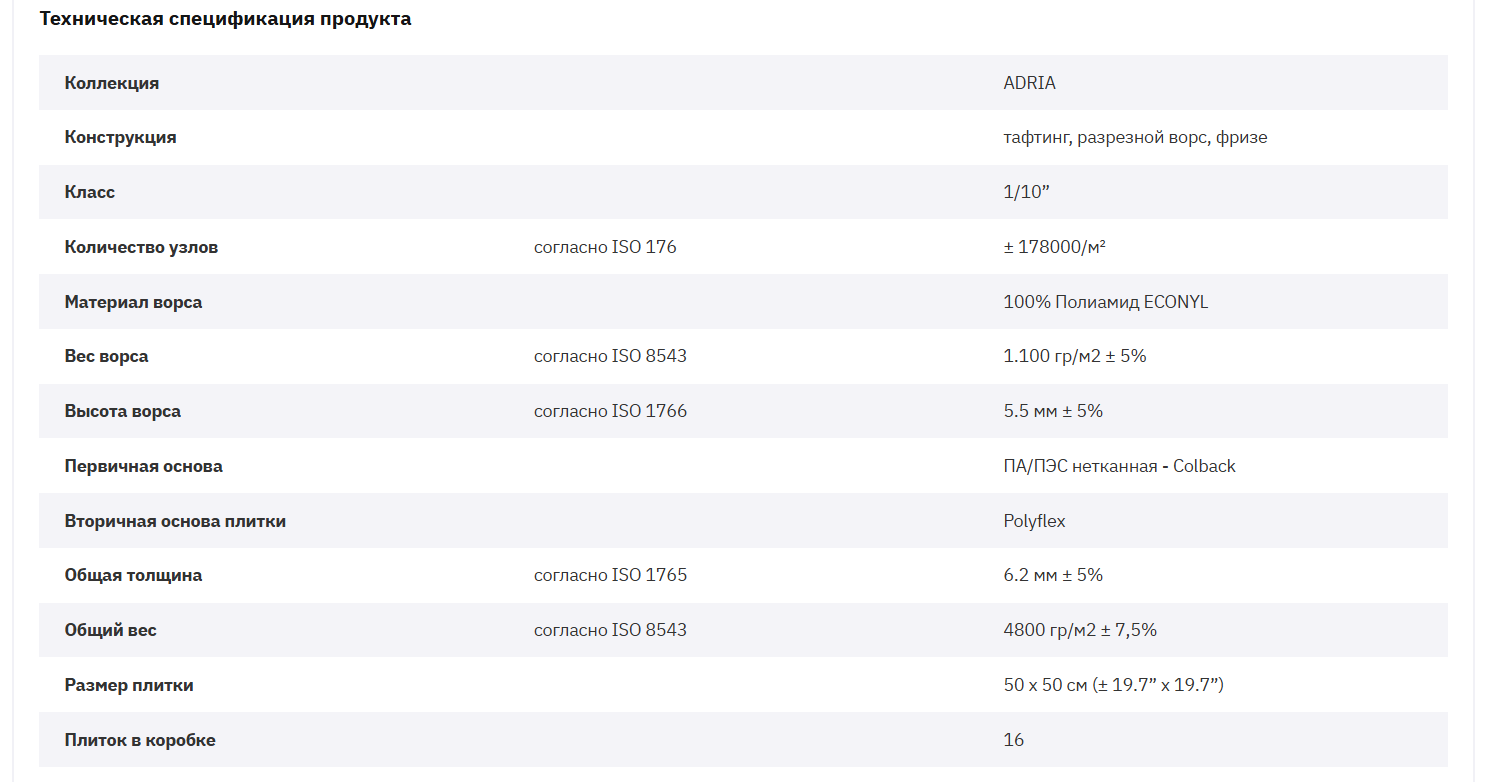This screenshot has height=782, width=1485.
Task: Click the 6.2 мм ± 5% thickness
Action: point(1053,575)
